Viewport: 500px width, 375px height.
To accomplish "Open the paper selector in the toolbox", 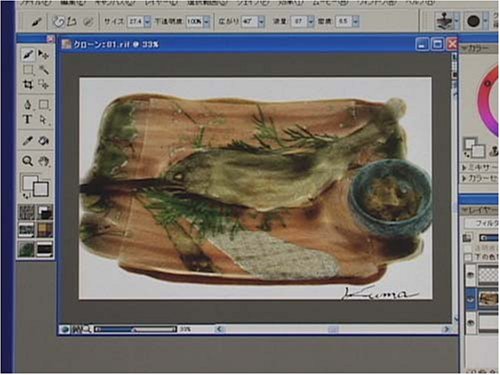I will pos(27,212).
